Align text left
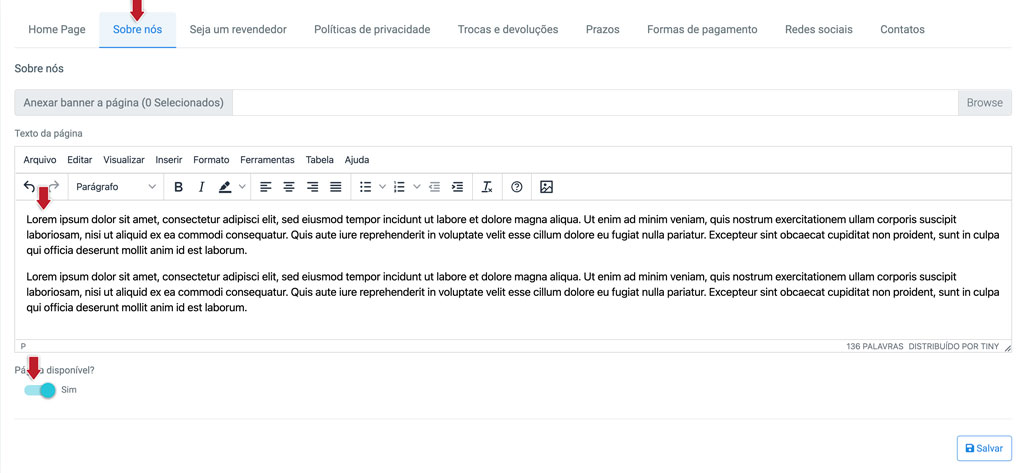Viewport: 1024px width, 473px height. [x=265, y=187]
